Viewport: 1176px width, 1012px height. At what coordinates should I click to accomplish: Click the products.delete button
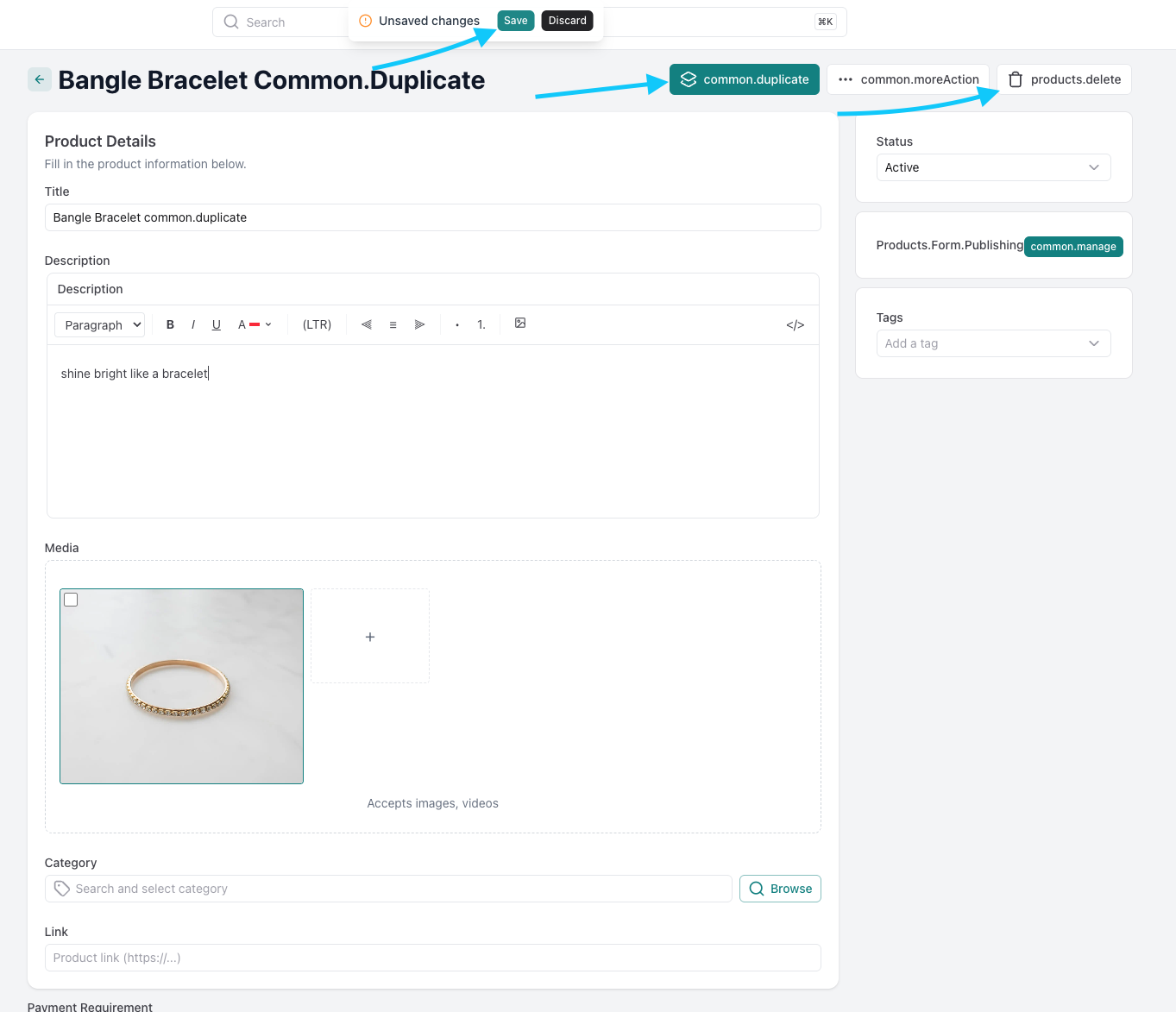(x=1064, y=79)
